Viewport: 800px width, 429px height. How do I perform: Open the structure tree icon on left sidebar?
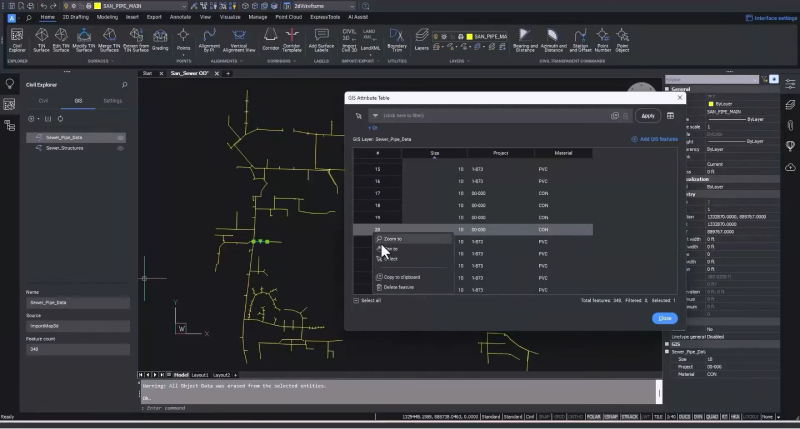click(9, 125)
